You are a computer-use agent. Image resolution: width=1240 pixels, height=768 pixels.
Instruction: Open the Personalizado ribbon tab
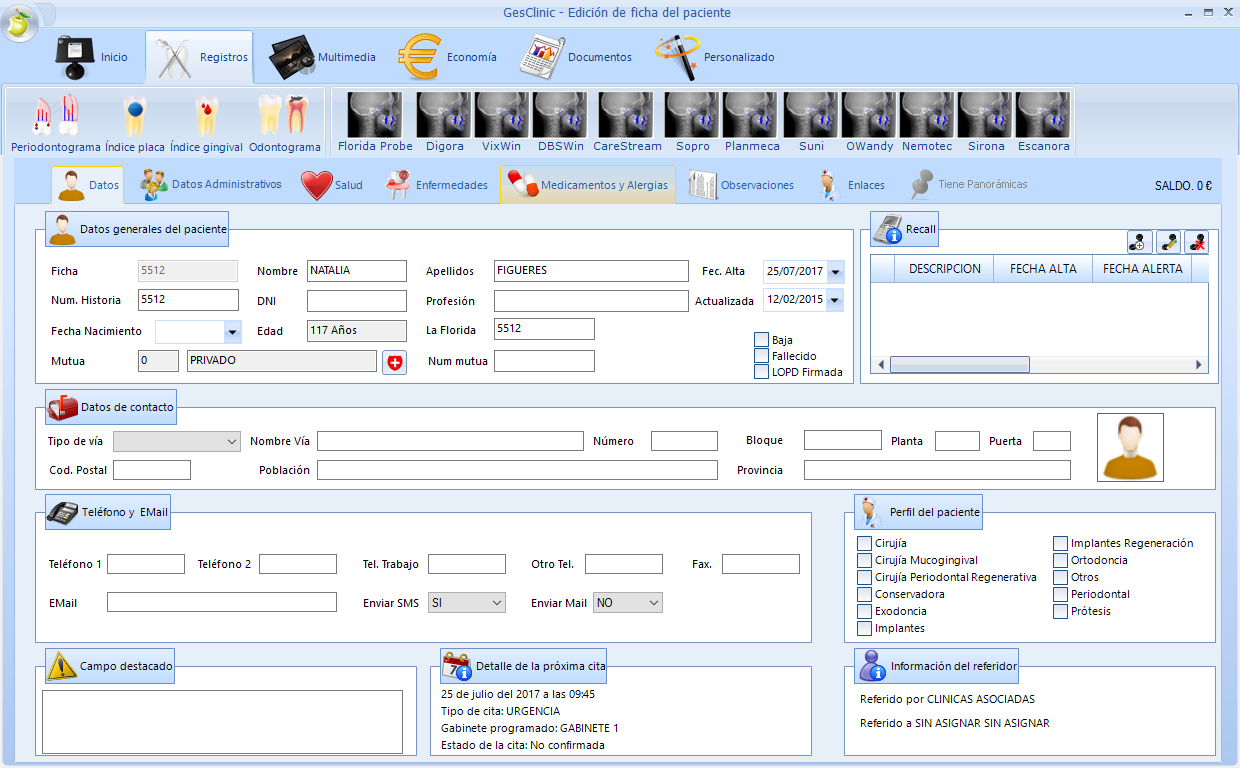tap(716, 57)
